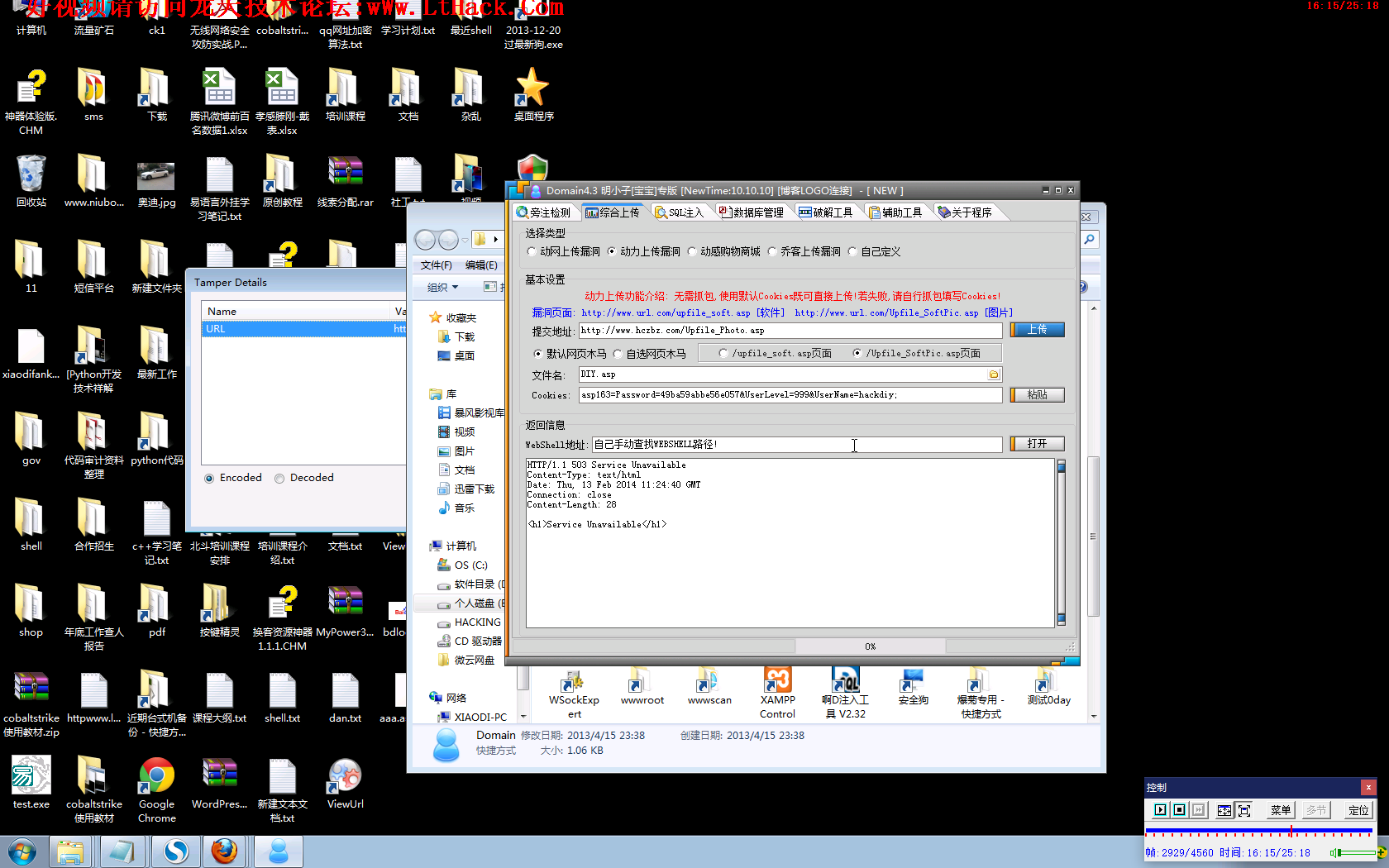Click the Google Chrome desktop icon
The width and height of the screenshot is (1389, 868).
(x=157, y=789)
